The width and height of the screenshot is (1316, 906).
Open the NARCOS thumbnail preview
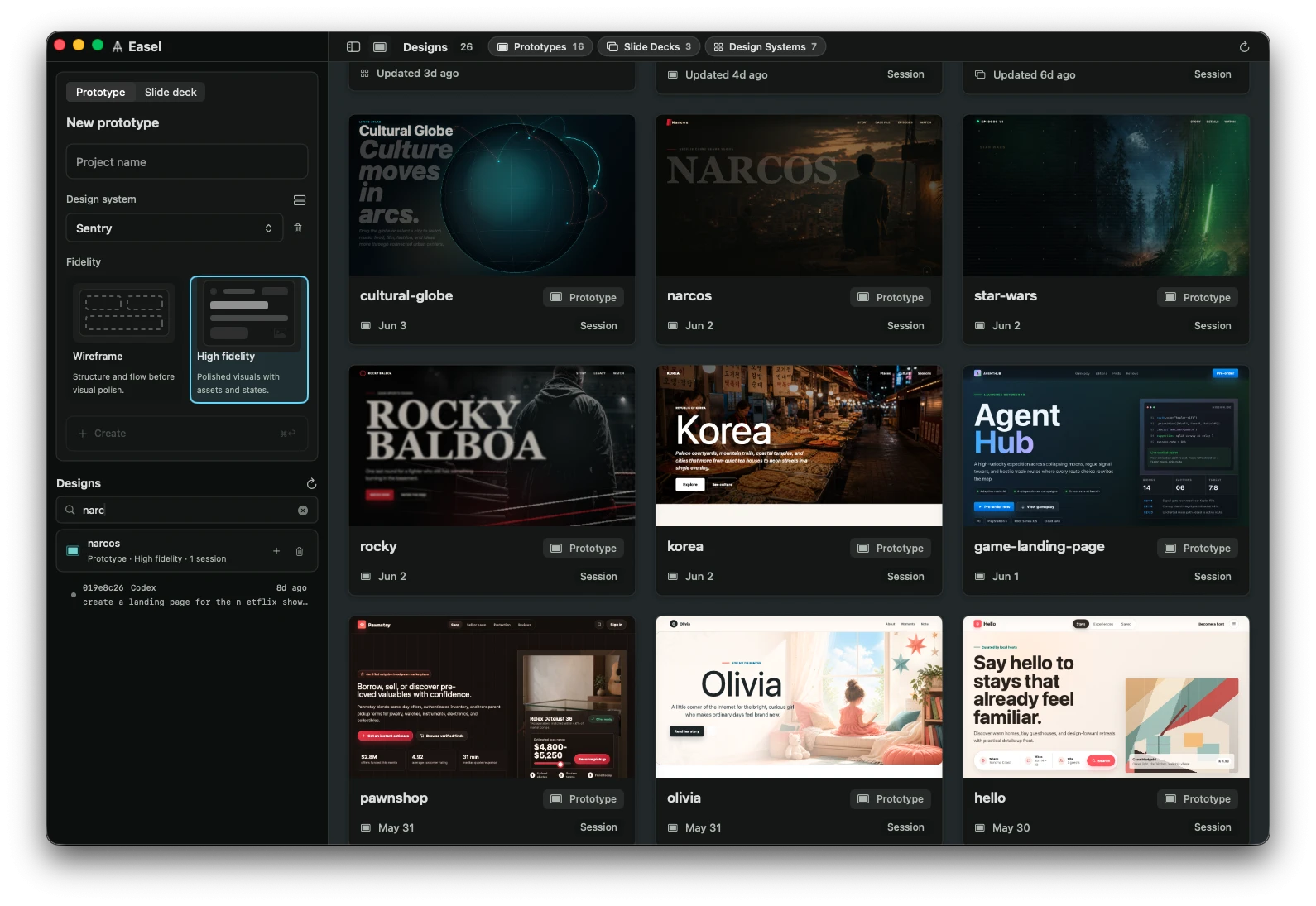click(x=799, y=195)
